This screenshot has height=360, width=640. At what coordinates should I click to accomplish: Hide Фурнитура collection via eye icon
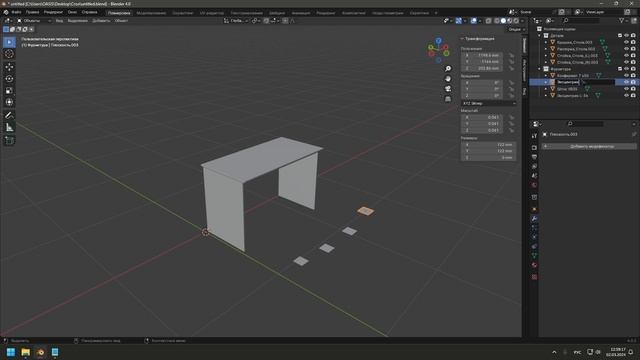point(627,69)
